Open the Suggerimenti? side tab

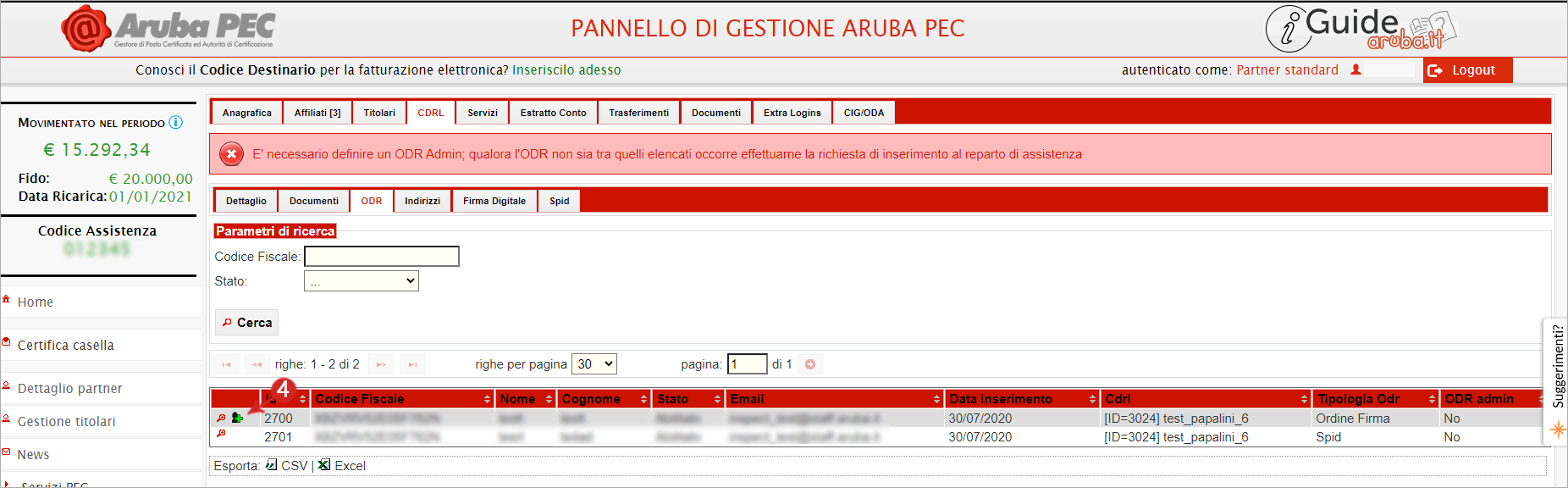1557,367
